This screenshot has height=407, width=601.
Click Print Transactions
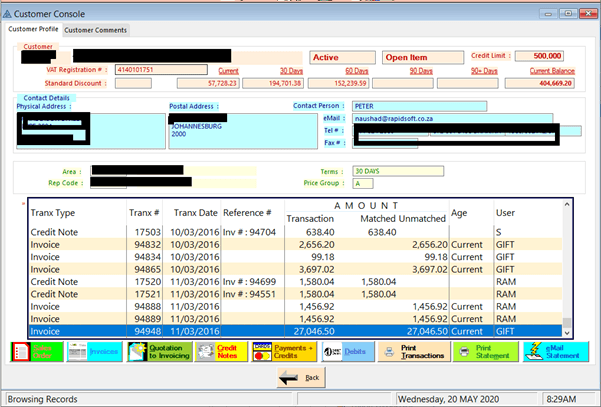tap(414, 351)
